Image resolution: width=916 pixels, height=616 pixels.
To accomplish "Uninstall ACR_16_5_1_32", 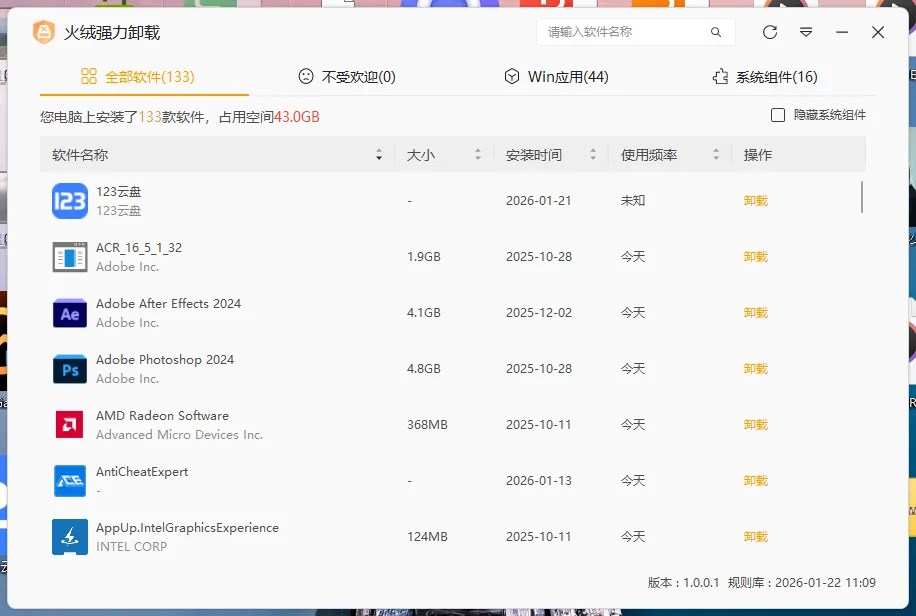I will tap(755, 257).
